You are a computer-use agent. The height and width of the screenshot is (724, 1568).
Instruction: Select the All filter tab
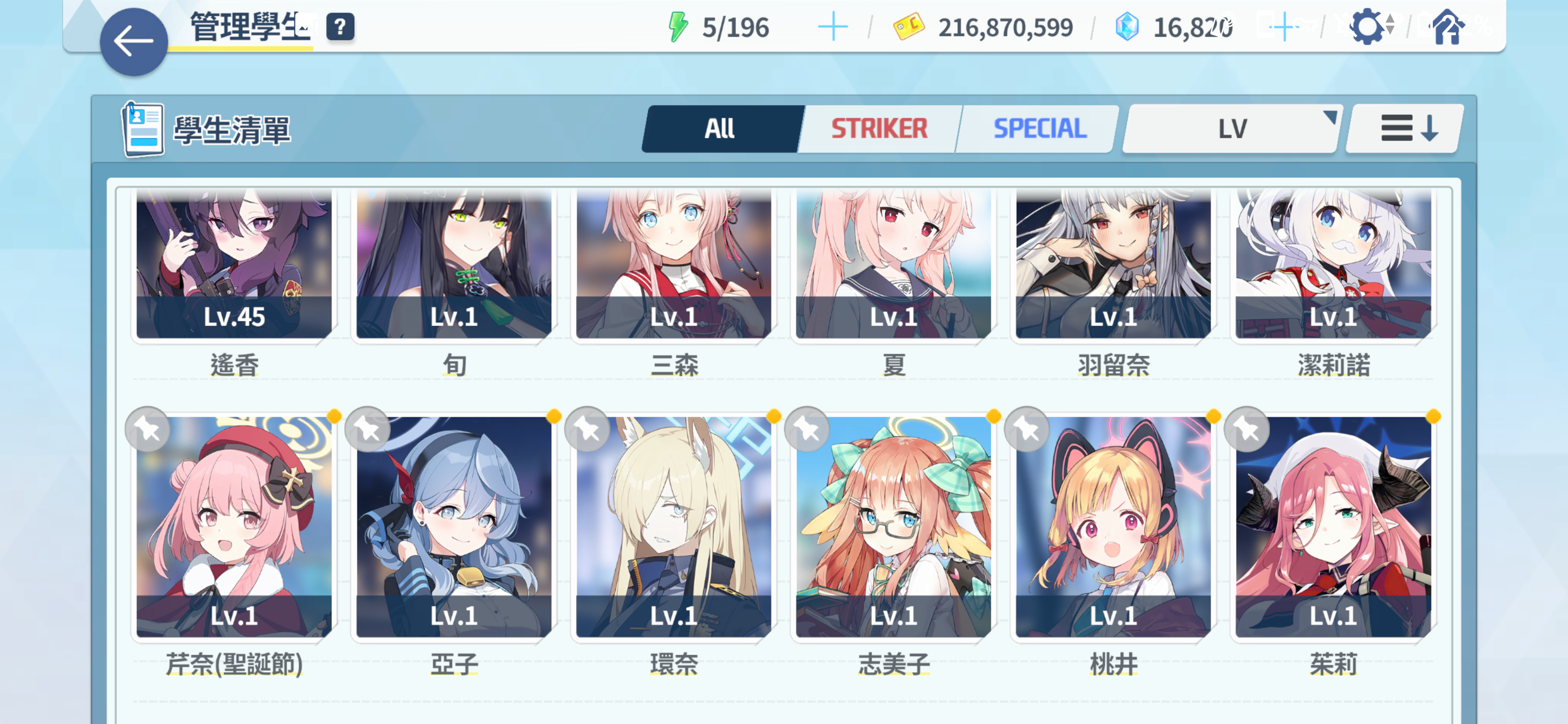click(x=720, y=129)
